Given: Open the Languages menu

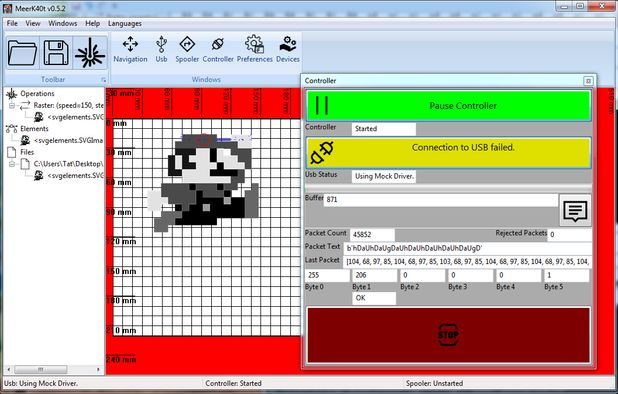Looking at the screenshot, I should coord(125,24).
